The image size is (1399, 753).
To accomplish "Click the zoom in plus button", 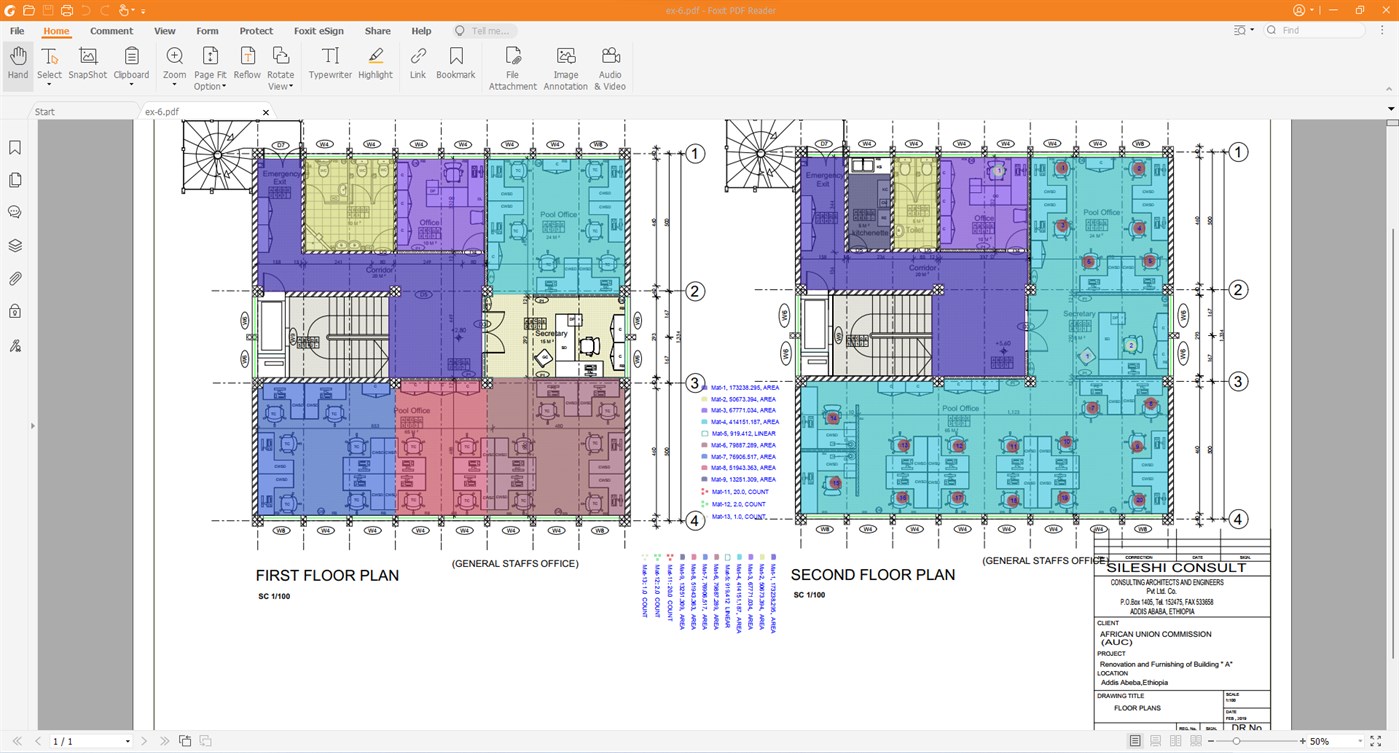I will pyautogui.click(x=1302, y=741).
